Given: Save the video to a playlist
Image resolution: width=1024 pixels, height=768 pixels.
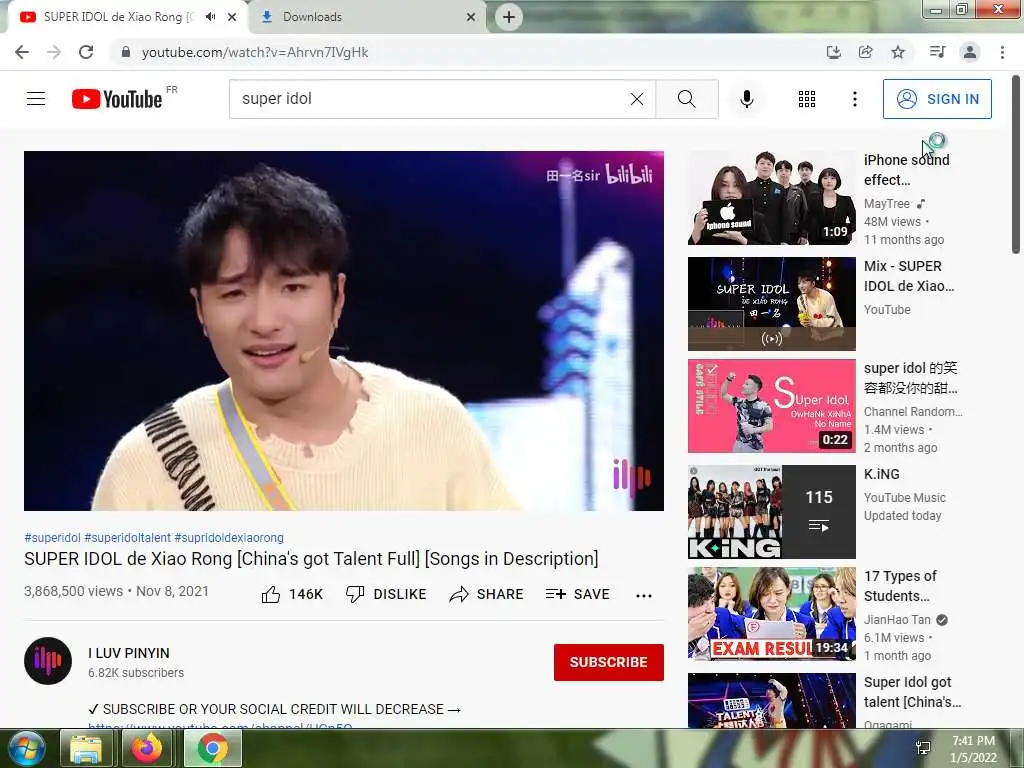Looking at the screenshot, I should [x=577, y=594].
